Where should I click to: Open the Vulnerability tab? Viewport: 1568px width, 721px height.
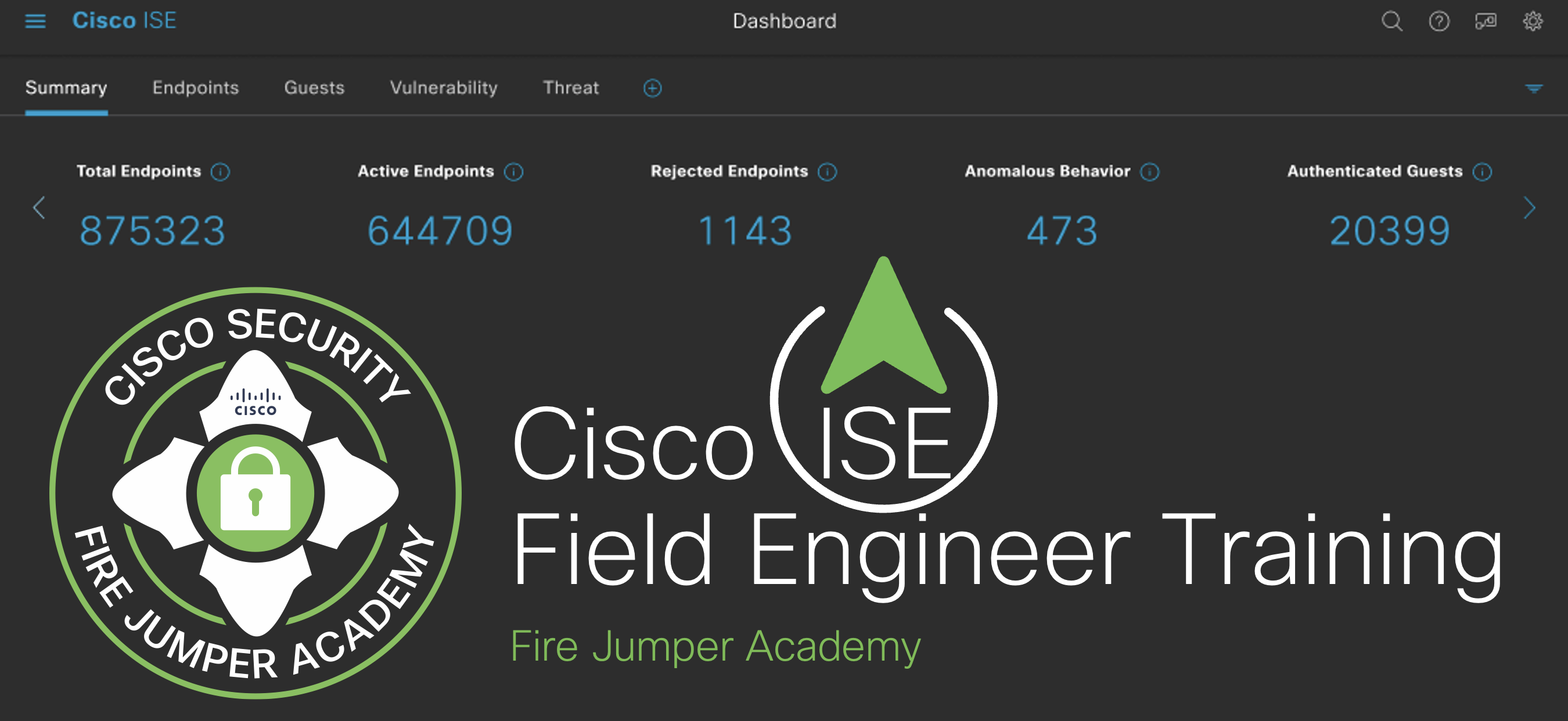444,88
